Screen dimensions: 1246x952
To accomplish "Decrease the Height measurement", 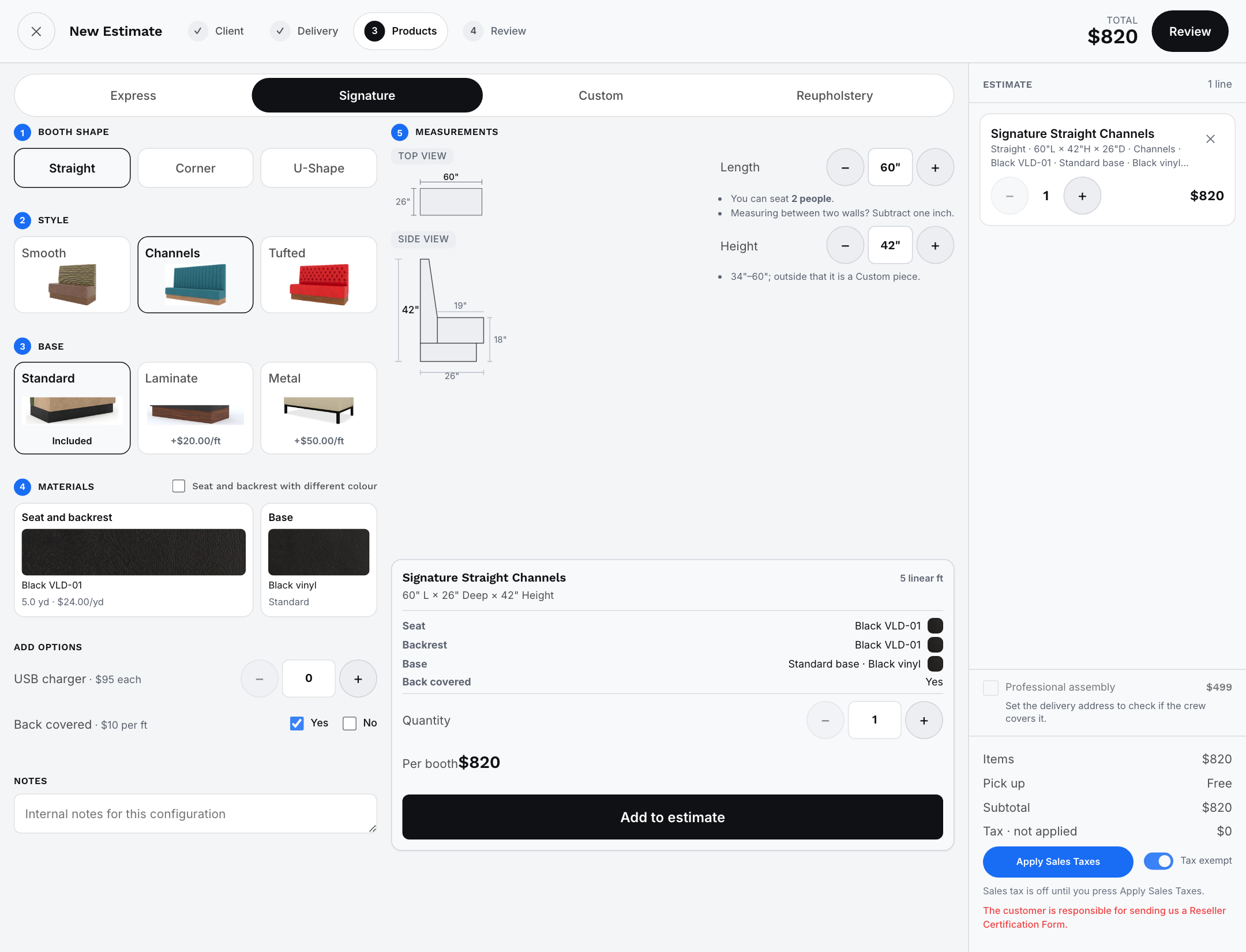I will tap(845, 246).
